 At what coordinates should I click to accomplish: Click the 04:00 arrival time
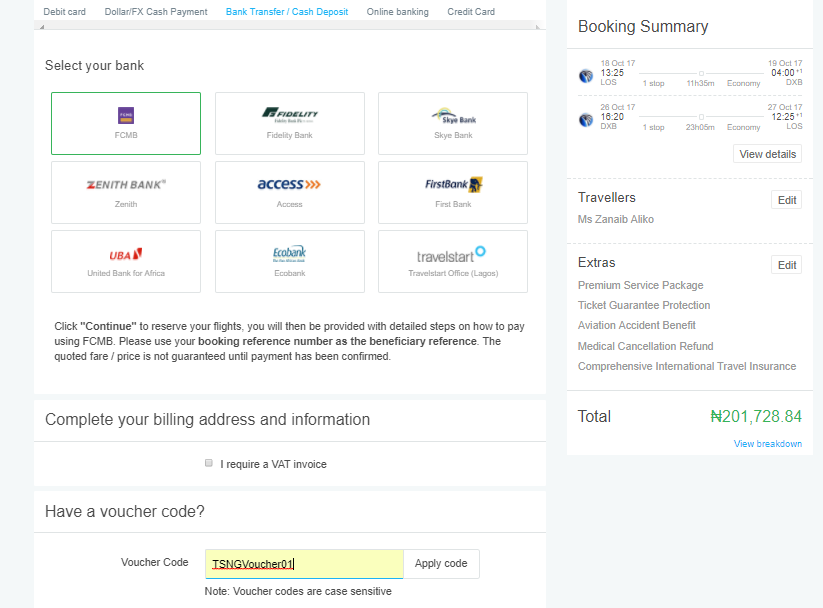tap(783, 72)
